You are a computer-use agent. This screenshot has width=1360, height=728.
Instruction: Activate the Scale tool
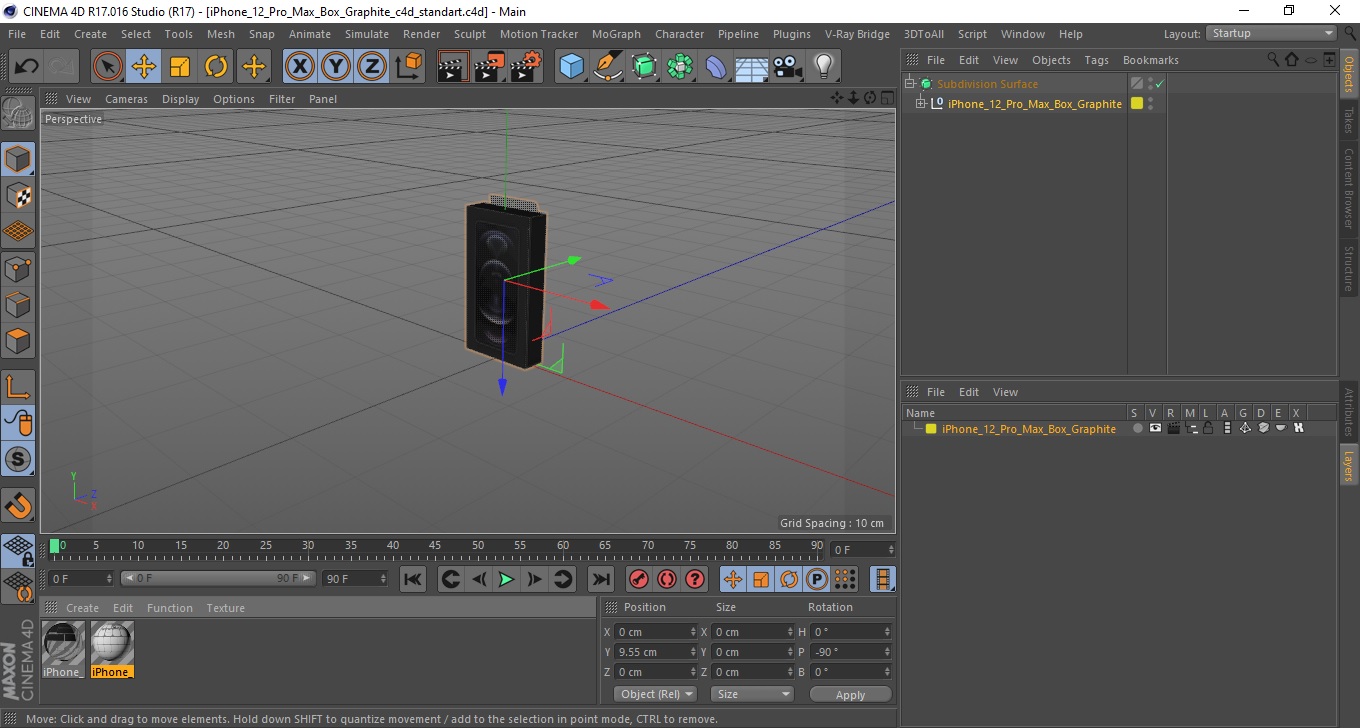point(180,67)
